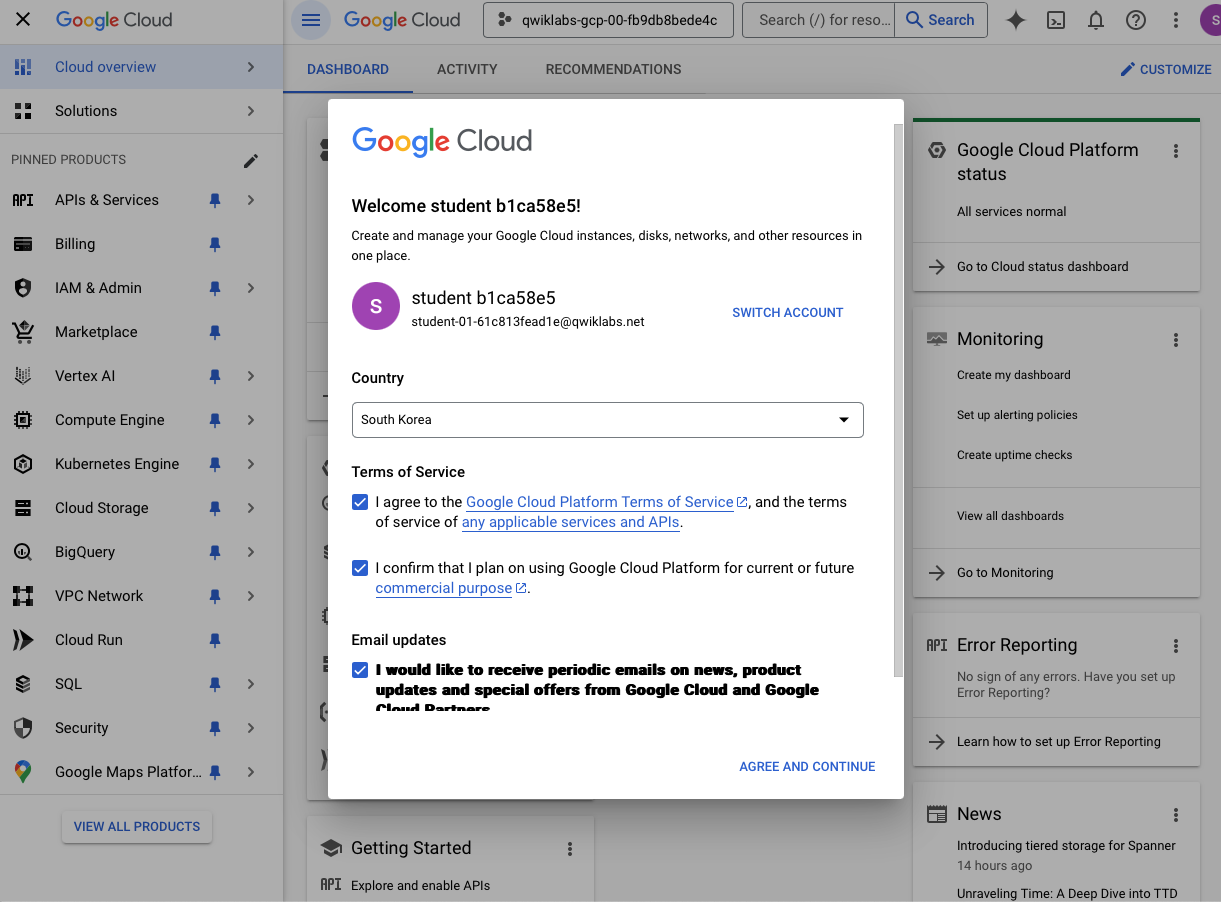The image size is (1221, 902).
Task: Go to Cloud status dashboard
Action: coord(1043,267)
